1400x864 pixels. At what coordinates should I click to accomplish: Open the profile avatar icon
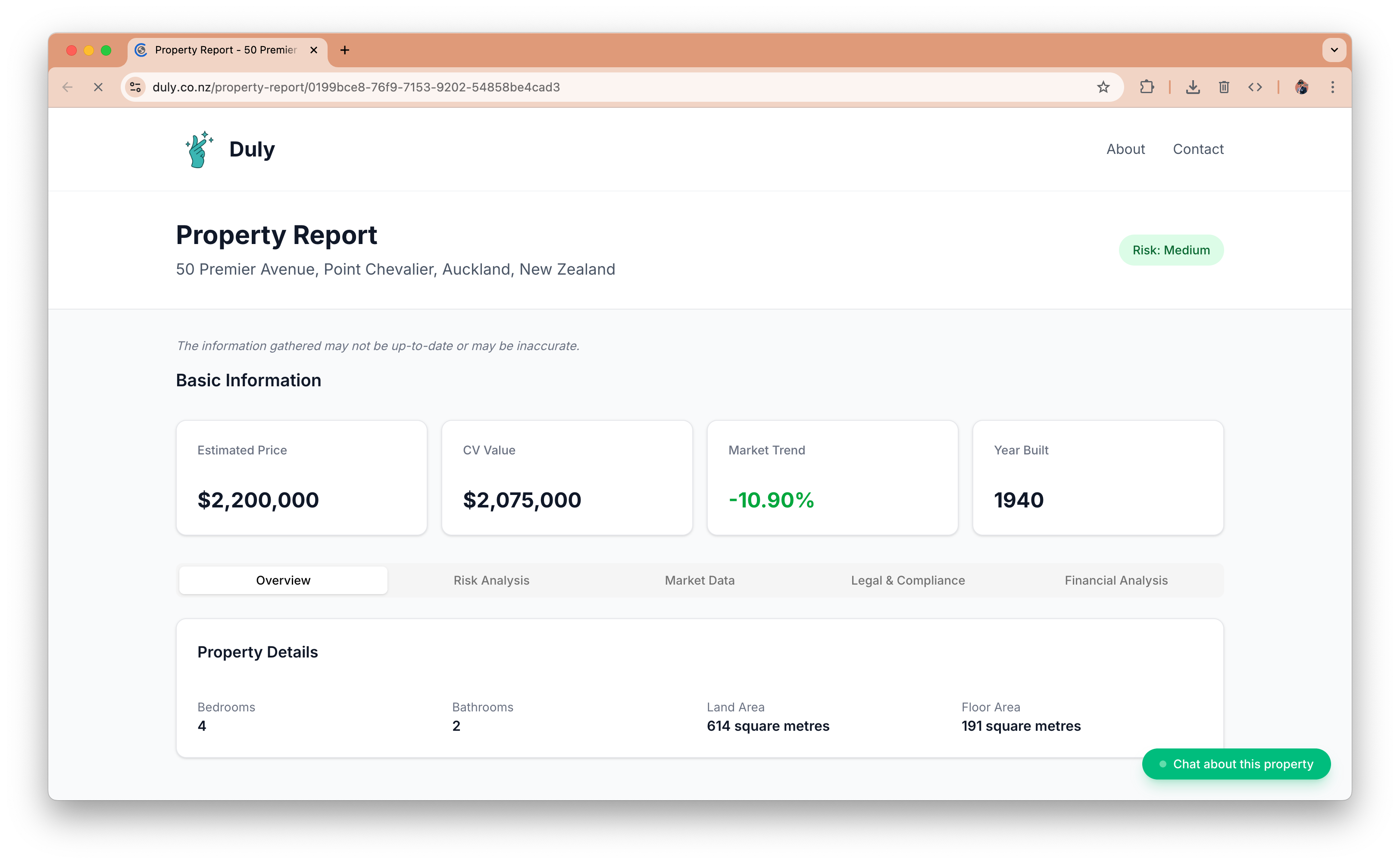coord(1302,87)
